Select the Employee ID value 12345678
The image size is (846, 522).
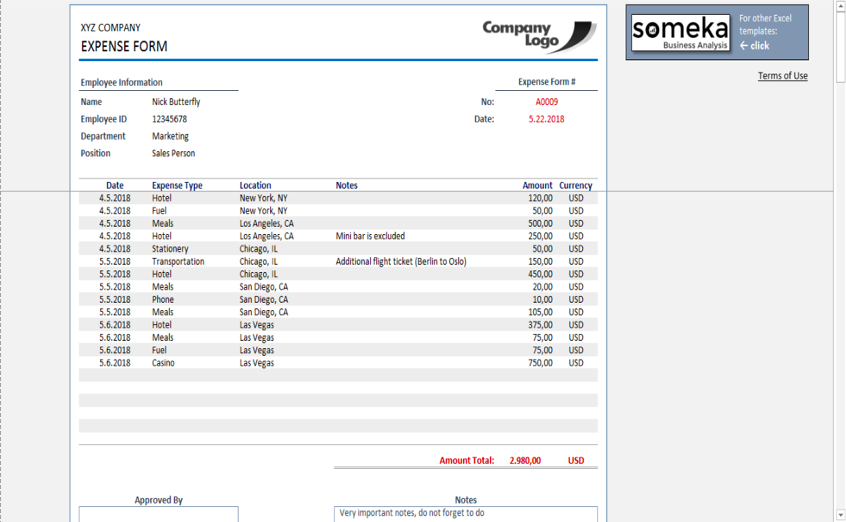click(169, 119)
